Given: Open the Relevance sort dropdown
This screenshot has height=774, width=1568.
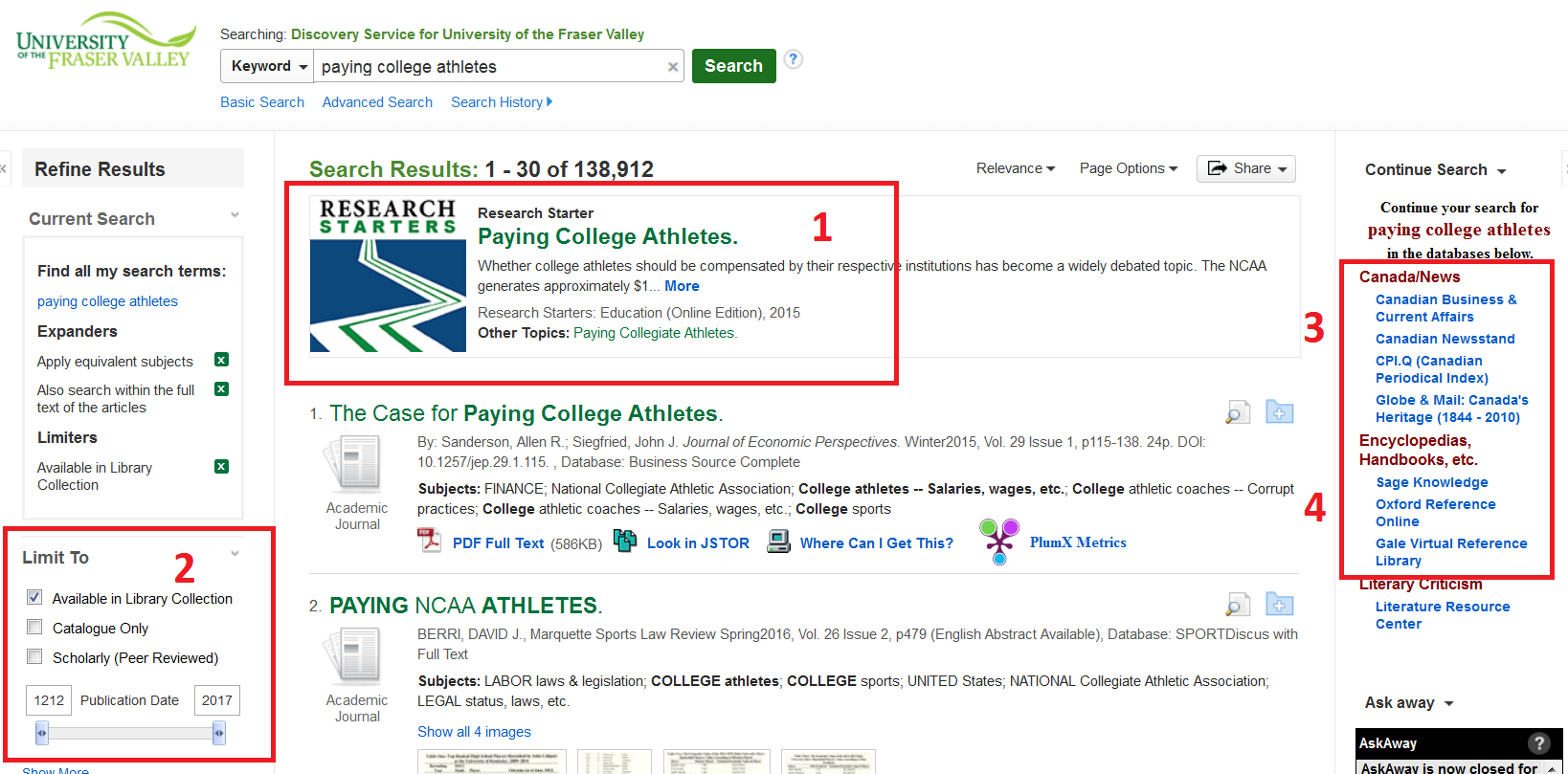Looking at the screenshot, I should [1016, 168].
